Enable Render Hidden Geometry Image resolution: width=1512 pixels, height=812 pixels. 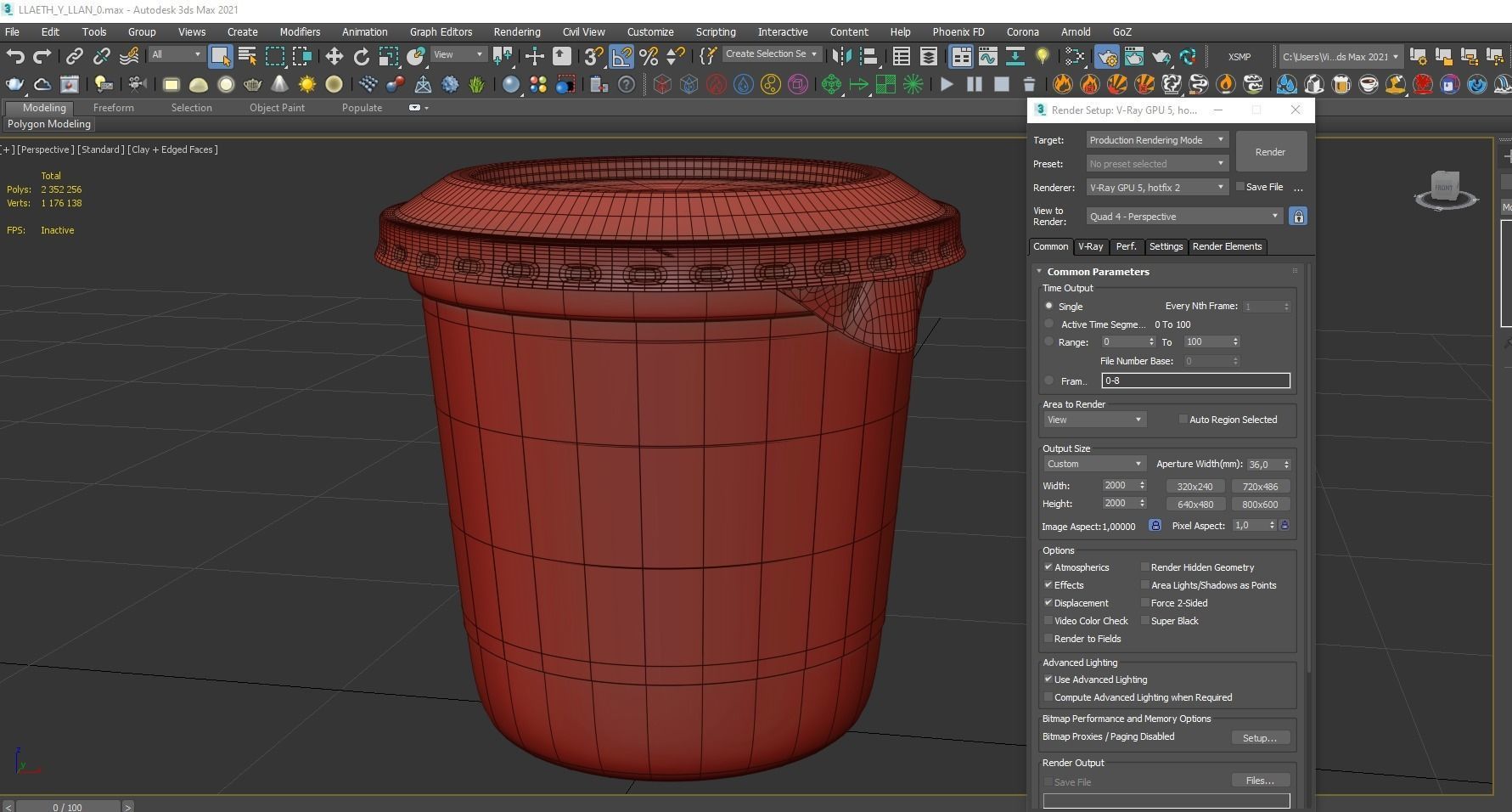point(1145,567)
